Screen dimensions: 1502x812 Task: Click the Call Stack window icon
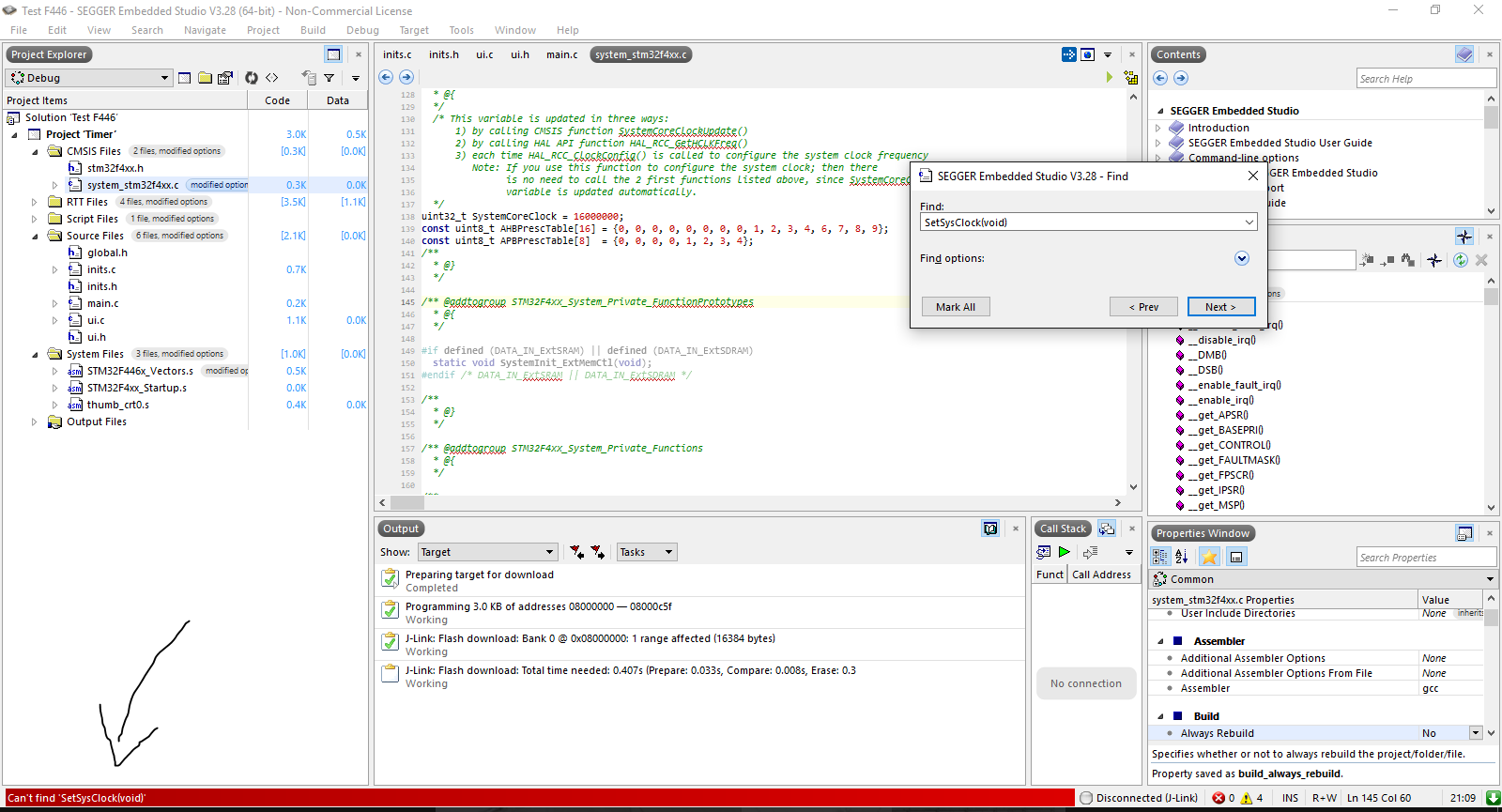(1107, 529)
